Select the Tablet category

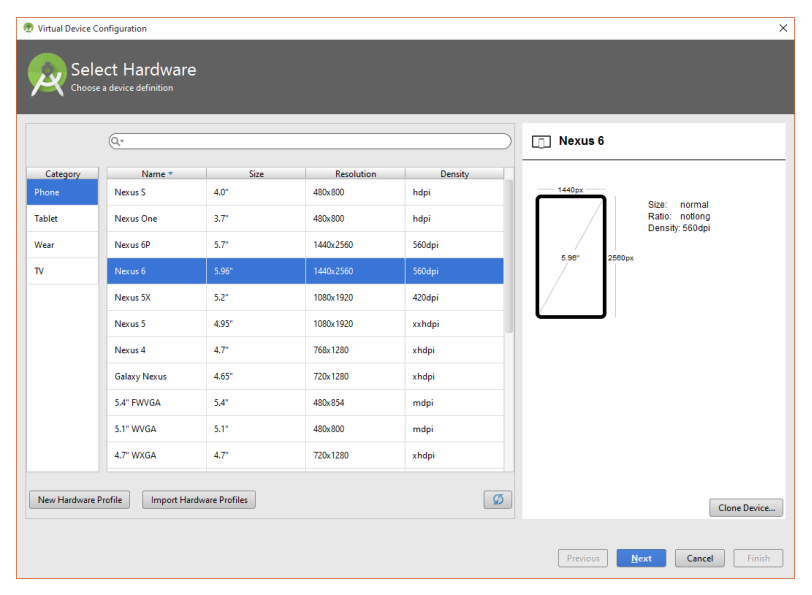pos(62,219)
